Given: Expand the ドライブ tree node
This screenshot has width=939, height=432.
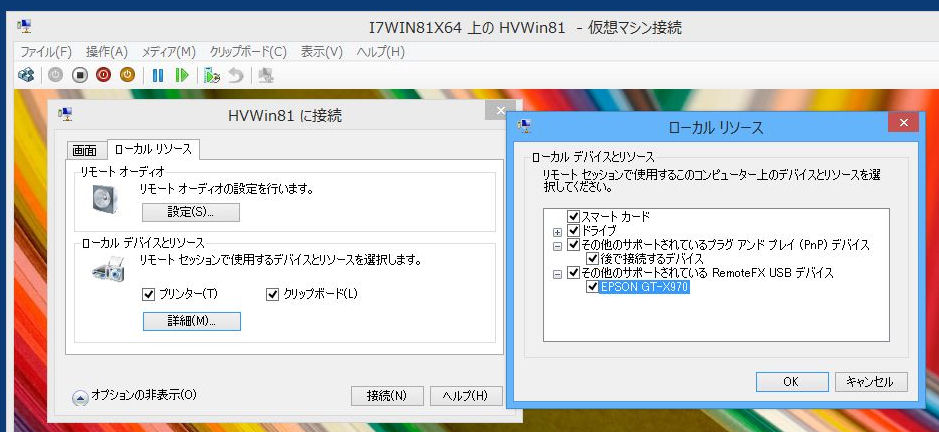Looking at the screenshot, I should pos(558,232).
